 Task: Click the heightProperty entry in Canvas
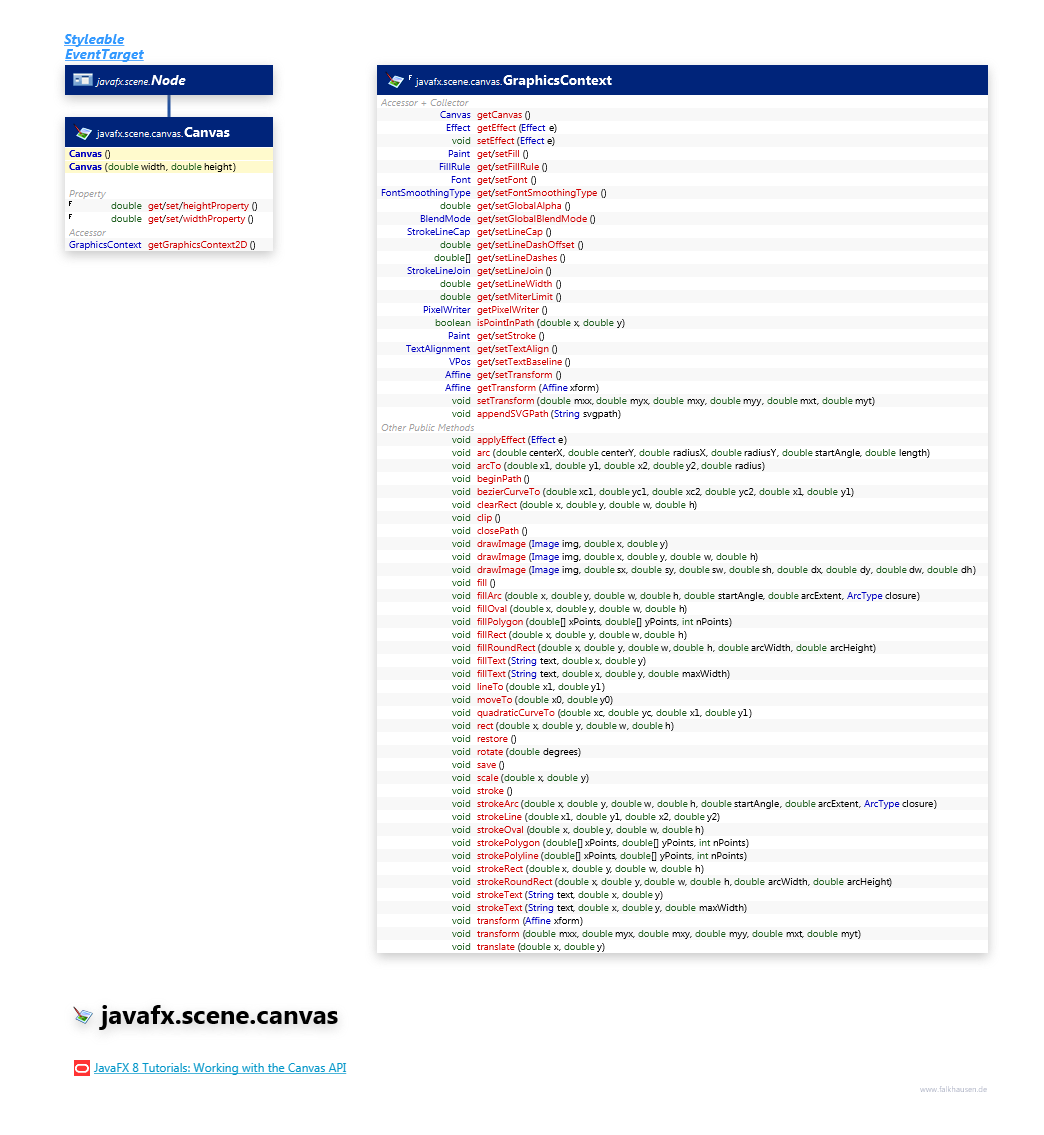pyautogui.click(x=198, y=205)
